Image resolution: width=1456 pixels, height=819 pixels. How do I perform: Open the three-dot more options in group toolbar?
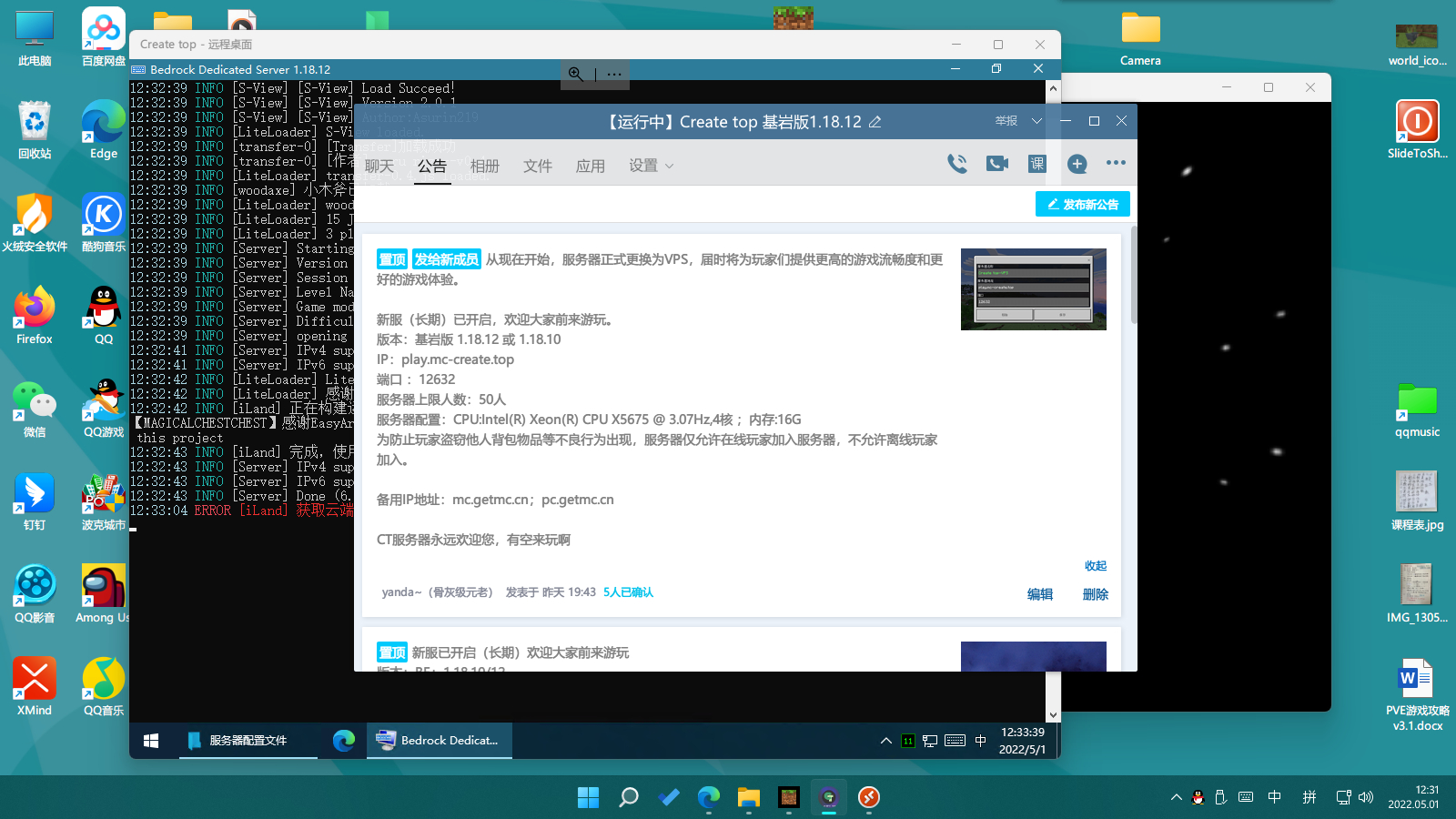click(x=1116, y=163)
